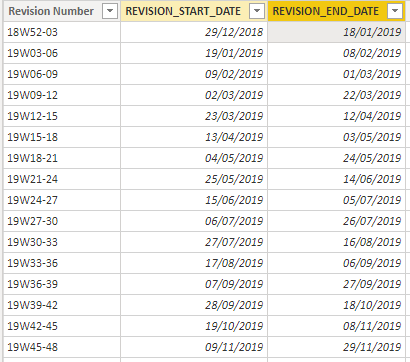Click cell 19W06-09 in Revision Number
This screenshot has height=362, width=410.
pyautogui.click(x=62, y=74)
